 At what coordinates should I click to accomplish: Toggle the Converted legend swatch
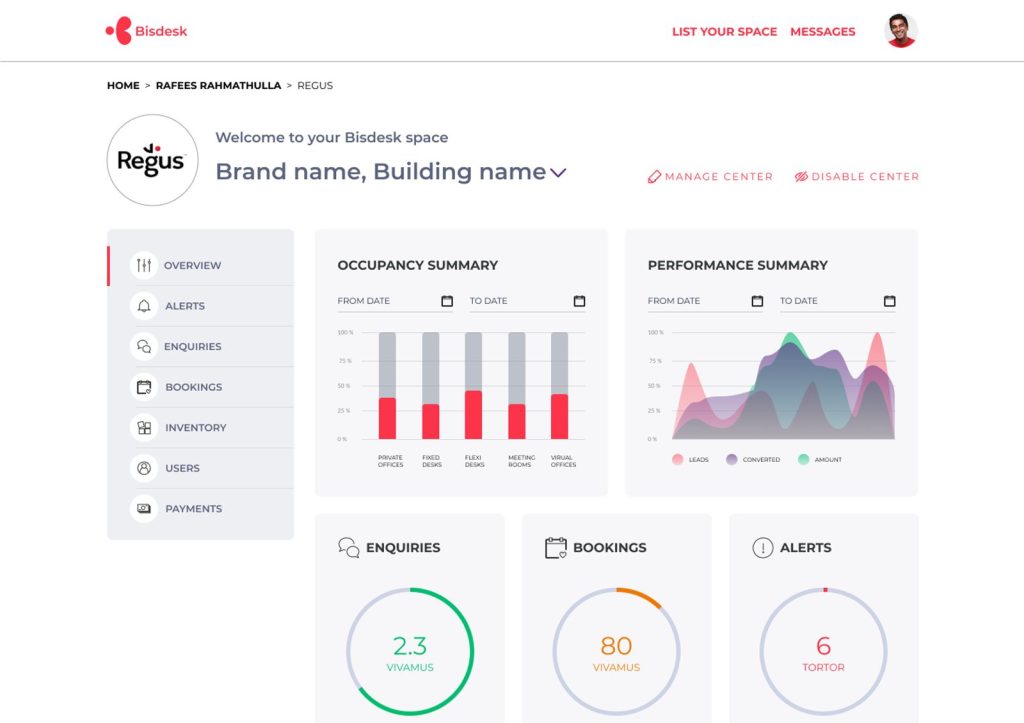(x=732, y=460)
